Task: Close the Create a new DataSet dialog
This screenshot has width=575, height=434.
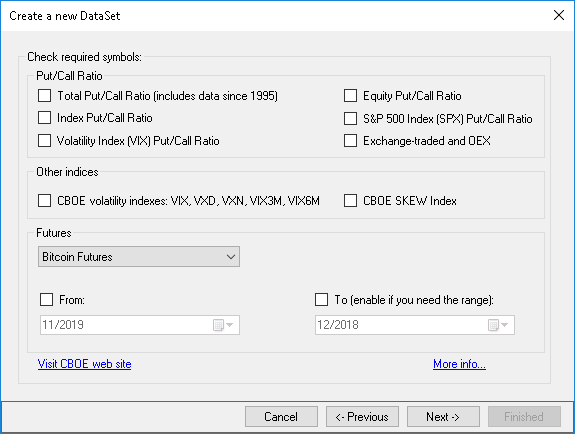Action: click(559, 15)
